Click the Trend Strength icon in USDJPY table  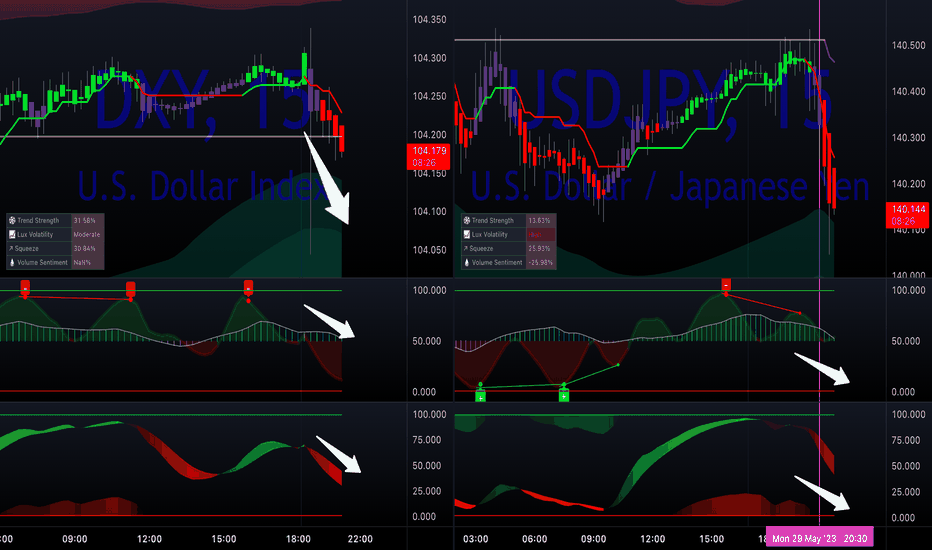click(x=467, y=221)
